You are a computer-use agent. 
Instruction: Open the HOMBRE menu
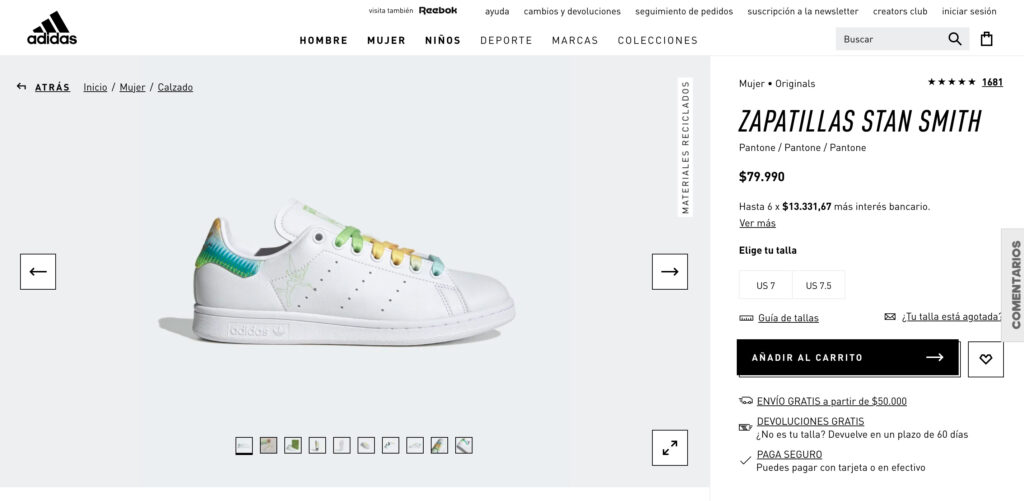click(x=323, y=40)
